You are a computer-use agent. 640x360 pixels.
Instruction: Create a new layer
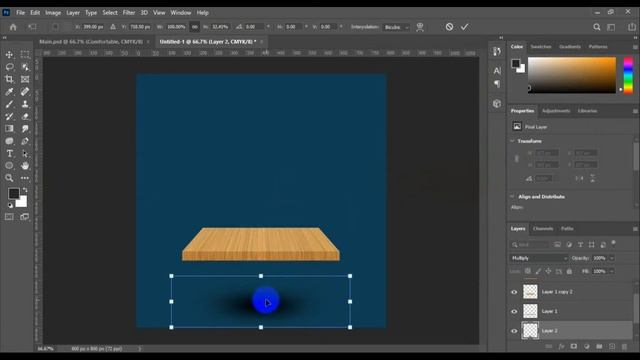point(611,347)
